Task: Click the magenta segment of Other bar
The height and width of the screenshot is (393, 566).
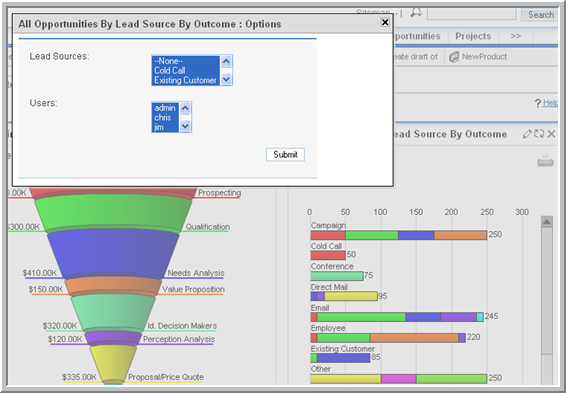Action: pos(399,379)
